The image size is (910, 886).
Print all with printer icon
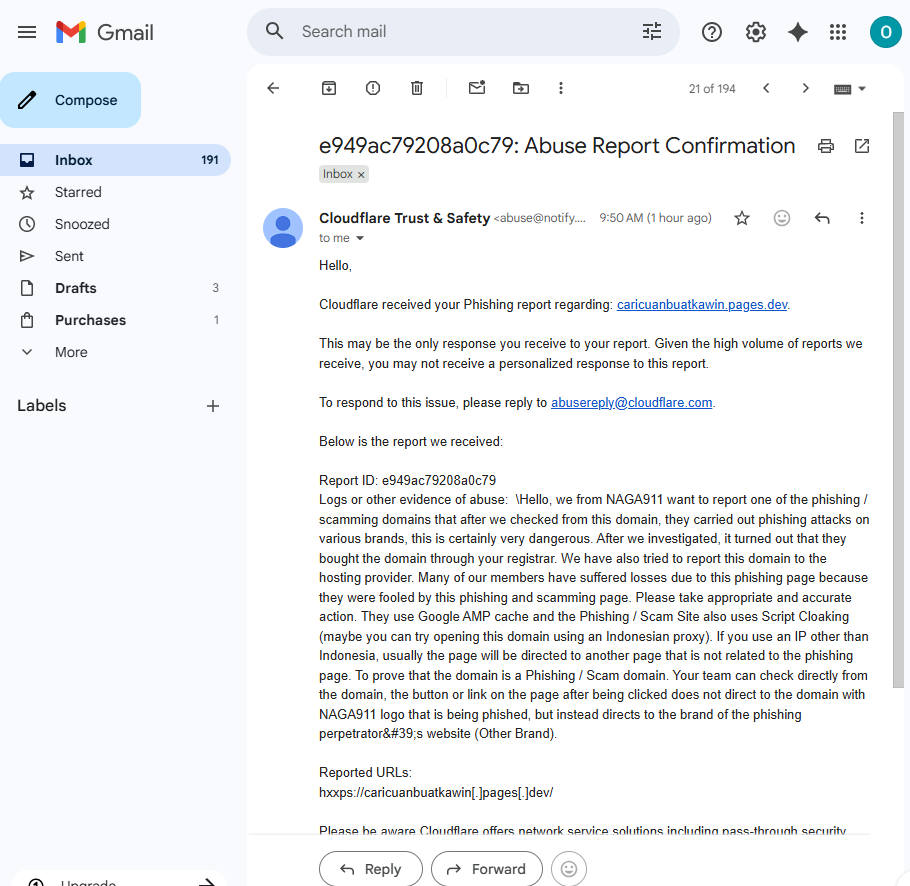pos(826,146)
